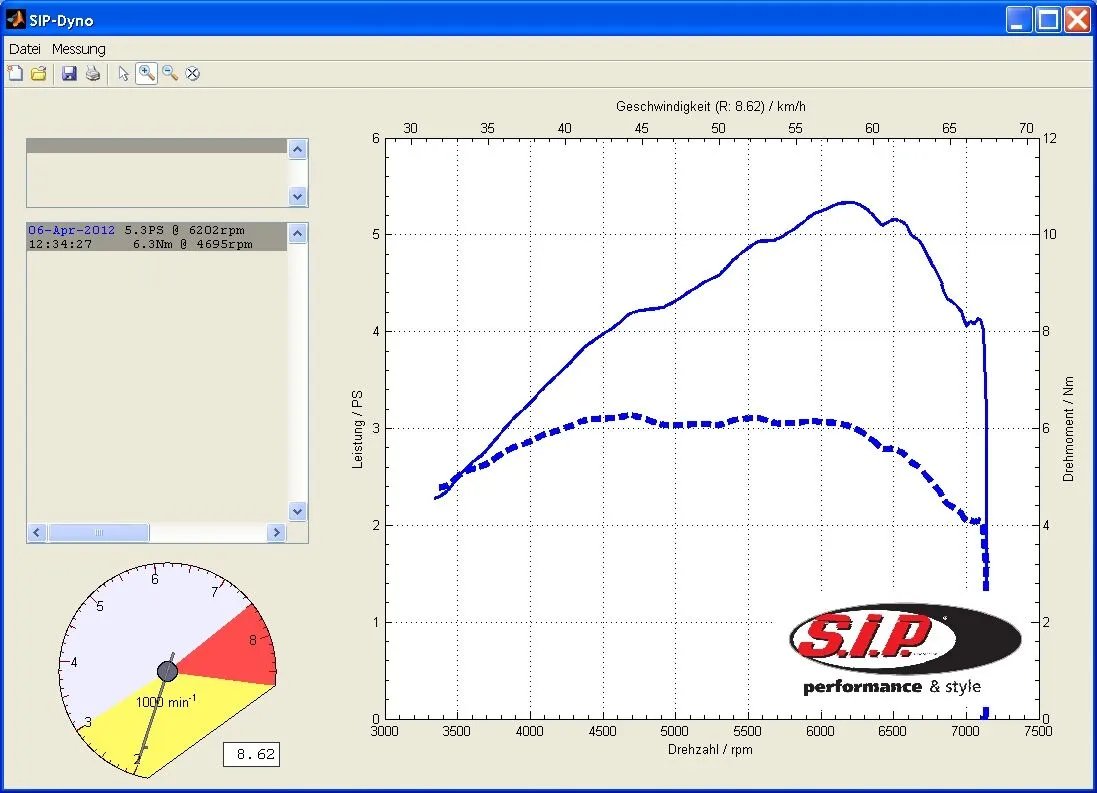Select the arrow pointer tool
The image size is (1097, 793).
pyautogui.click(x=123, y=73)
